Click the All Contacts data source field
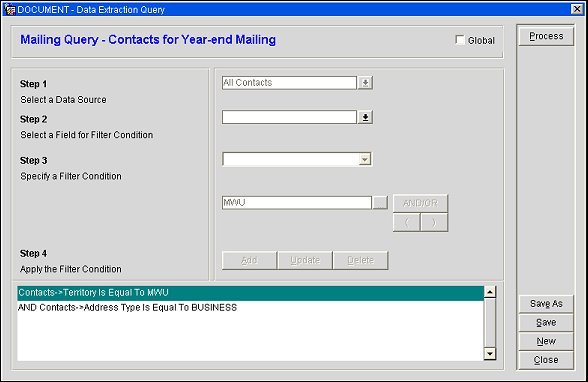This screenshot has height=382, width=588. tap(289, 83)
